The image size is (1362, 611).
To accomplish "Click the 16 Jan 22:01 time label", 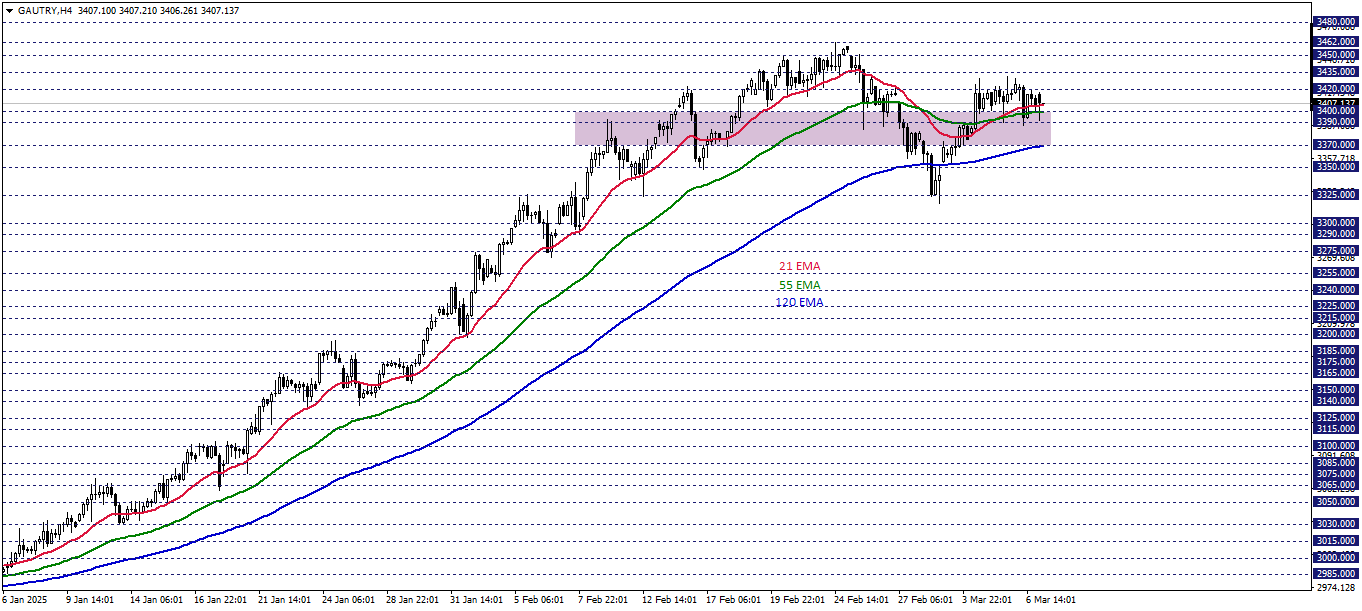I will 221,600.
